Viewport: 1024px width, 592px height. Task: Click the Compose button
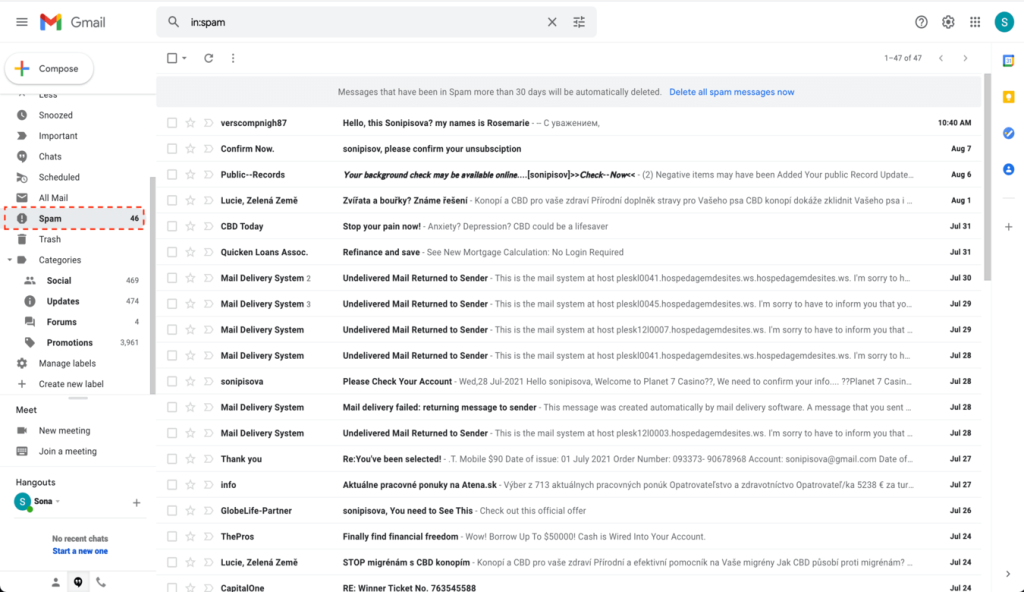point(49,68)
